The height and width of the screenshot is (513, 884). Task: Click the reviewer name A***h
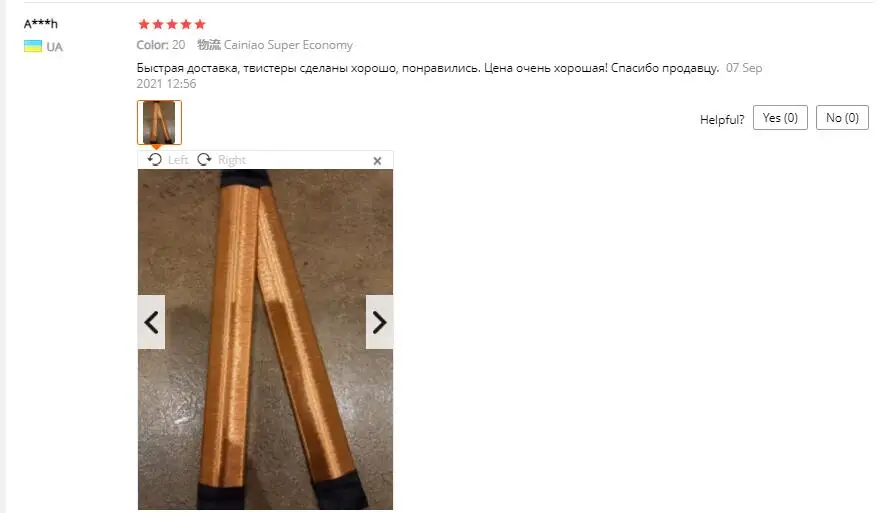point(41,24)
